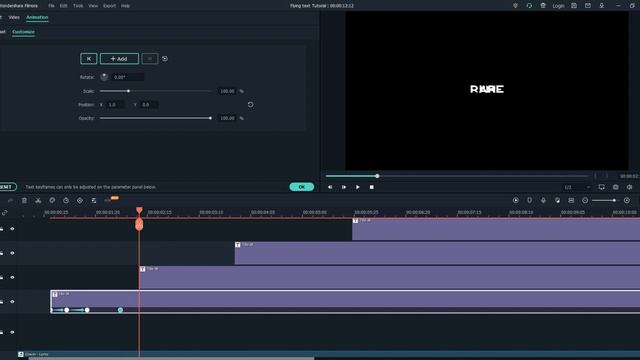Switch to the Video tab

pos(14,17)
